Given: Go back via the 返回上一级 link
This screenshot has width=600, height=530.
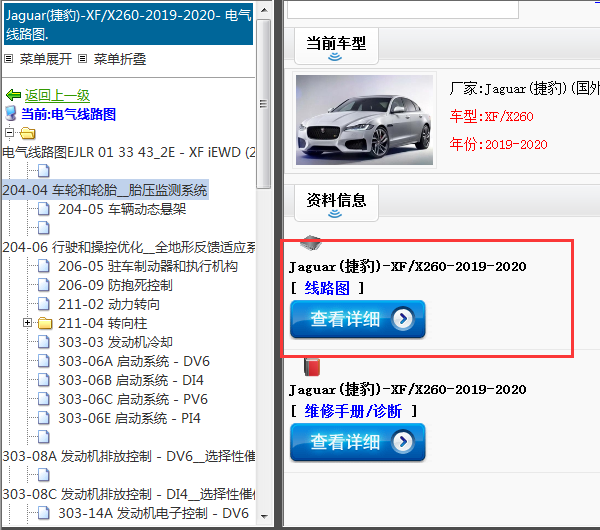Looking at the screenshot, I should tap(57, 95).
